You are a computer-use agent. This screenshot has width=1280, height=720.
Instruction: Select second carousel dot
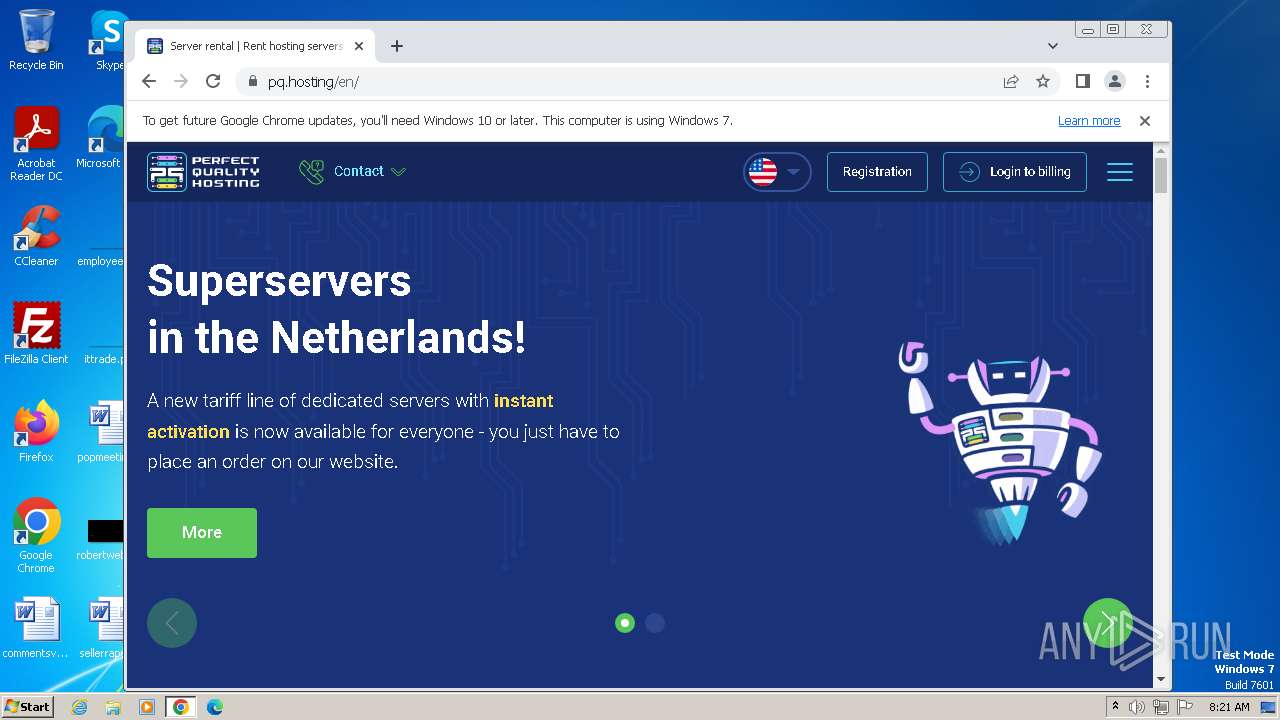655,623
